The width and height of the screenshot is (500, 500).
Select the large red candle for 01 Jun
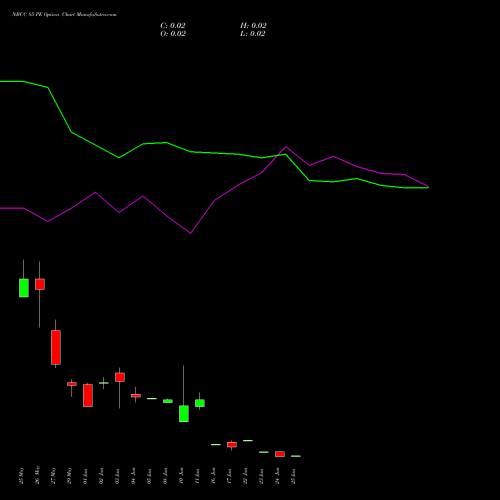click(x=88, y=395)
